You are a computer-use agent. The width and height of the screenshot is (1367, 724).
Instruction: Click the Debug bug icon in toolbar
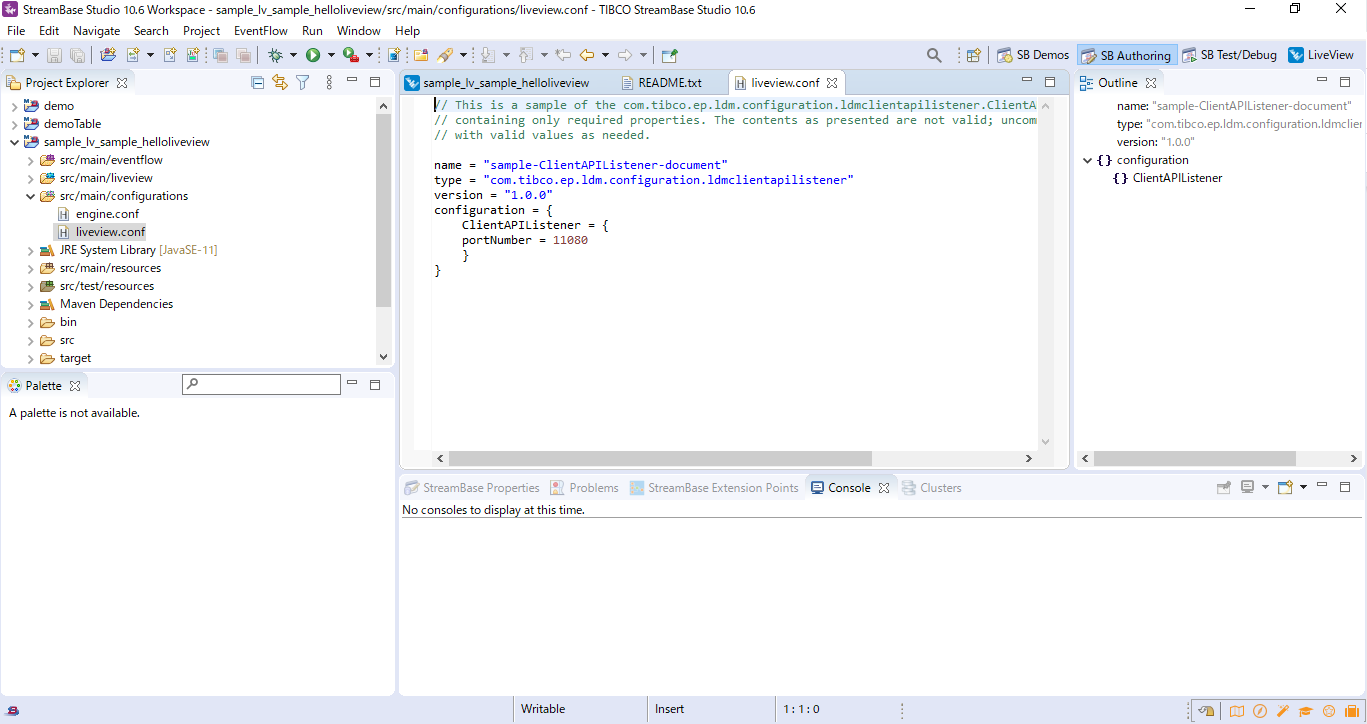pos(275,56)
